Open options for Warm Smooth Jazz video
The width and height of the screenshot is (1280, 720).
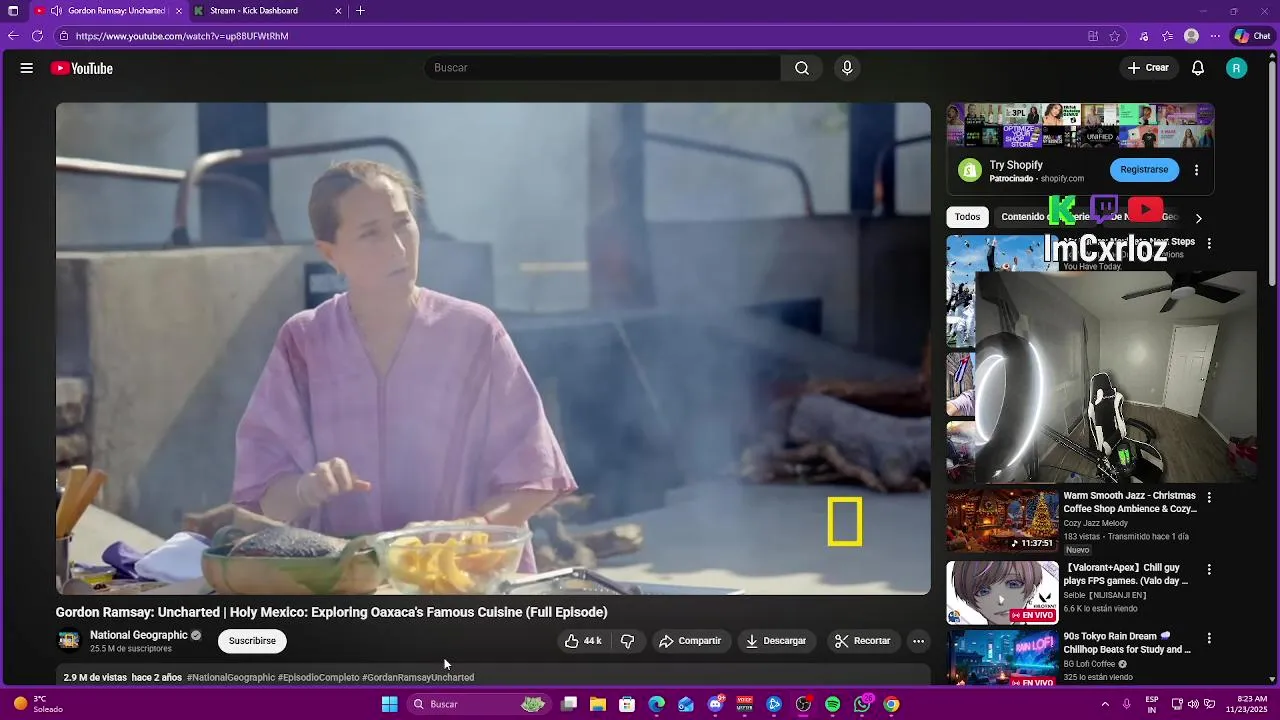[1209, 497]
